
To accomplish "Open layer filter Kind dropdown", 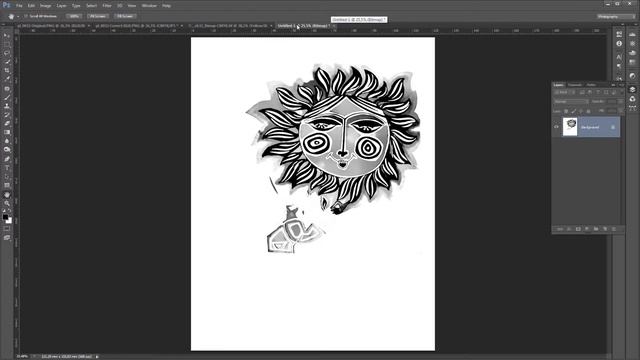I will 564,93.
